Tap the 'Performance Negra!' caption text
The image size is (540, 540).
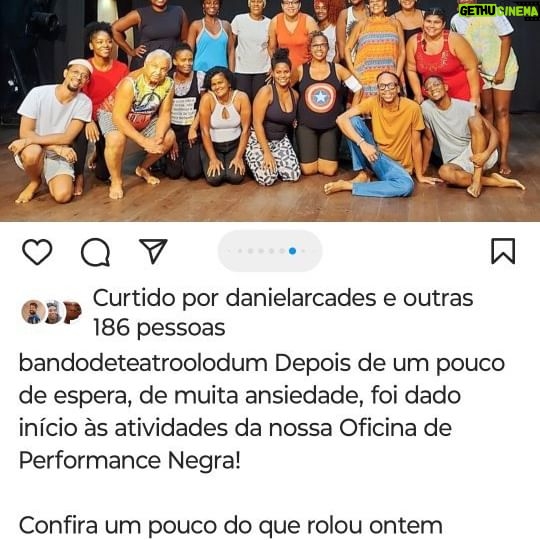[x=129, y=460]
